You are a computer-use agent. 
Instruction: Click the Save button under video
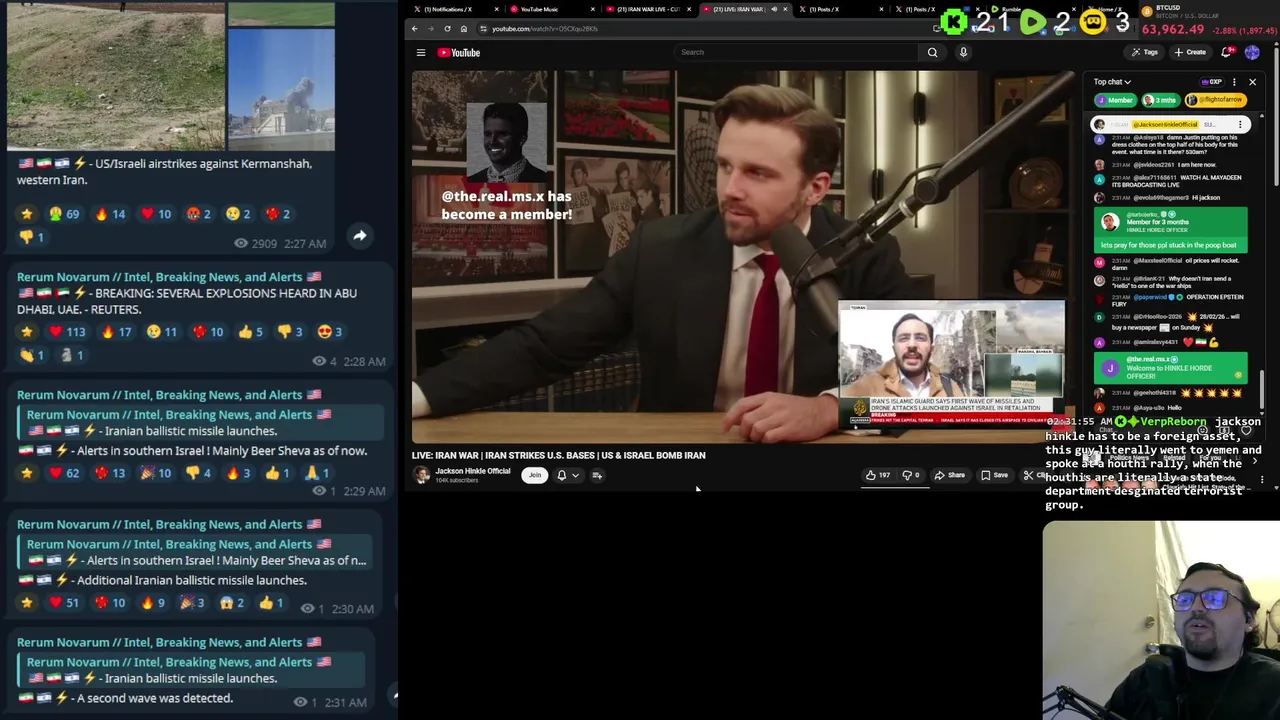pos(994,475)
